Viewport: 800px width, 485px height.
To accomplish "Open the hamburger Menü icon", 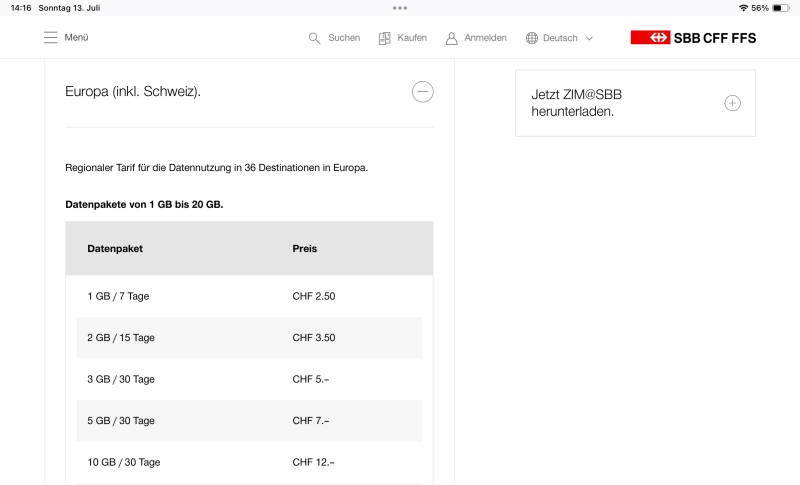I will point(50,38).
